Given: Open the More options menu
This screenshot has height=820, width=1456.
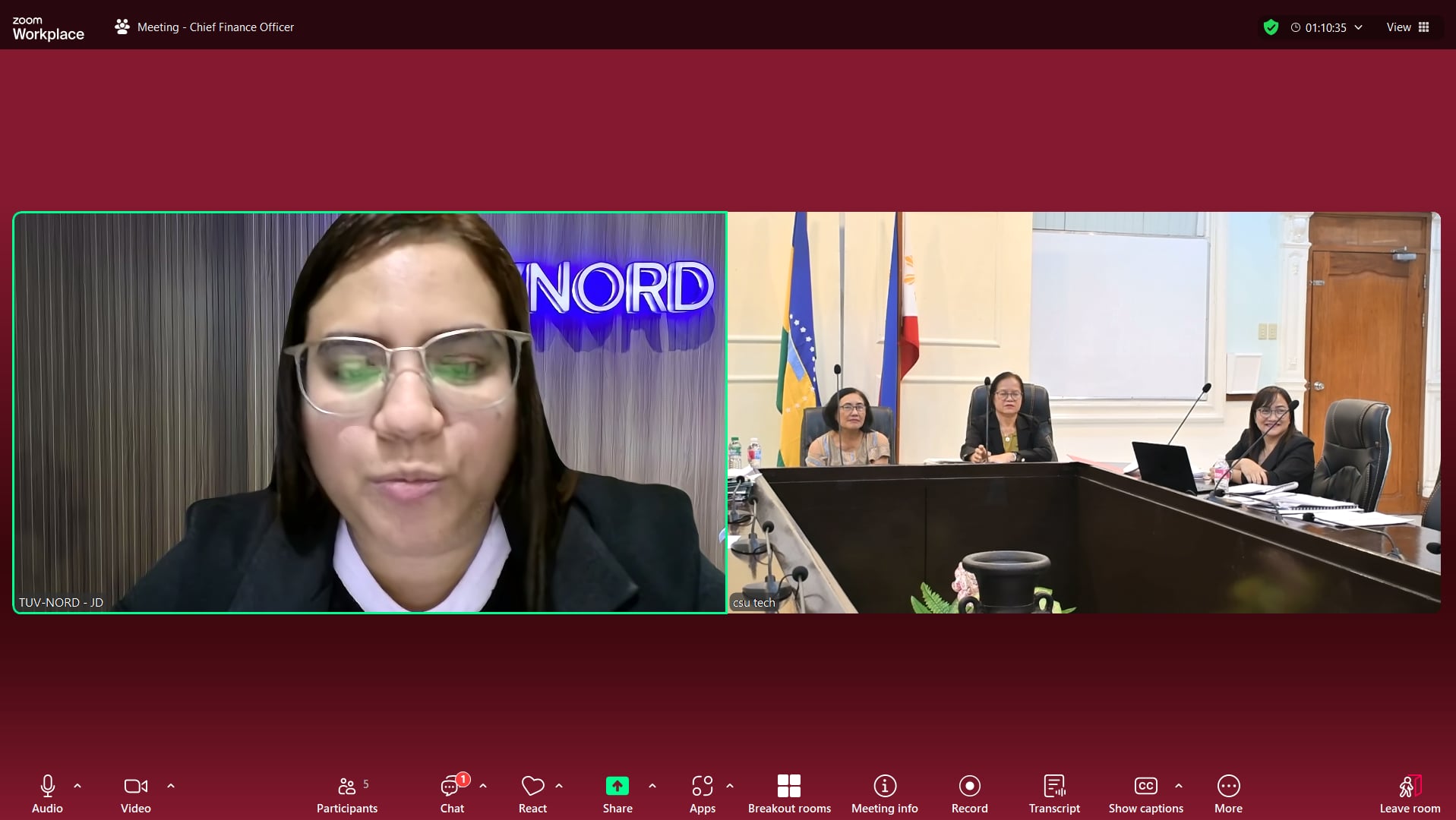Looking at the screenshot, I should tap(1228, 793).
